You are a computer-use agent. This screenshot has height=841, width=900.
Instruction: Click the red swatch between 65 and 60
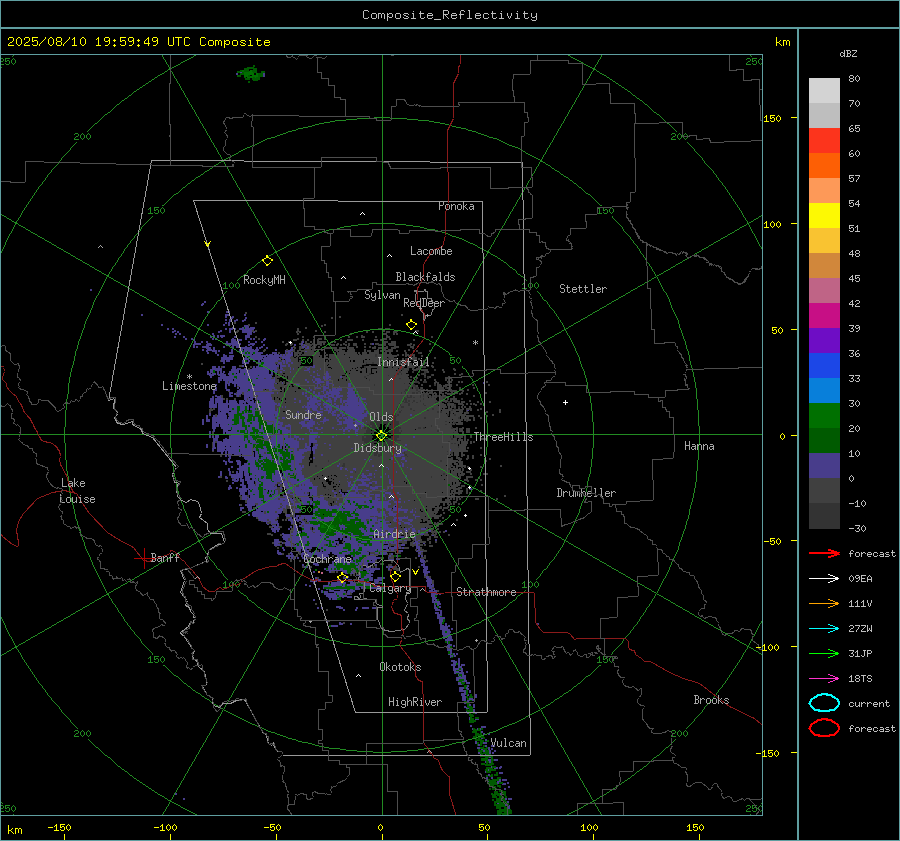[824, 141]
